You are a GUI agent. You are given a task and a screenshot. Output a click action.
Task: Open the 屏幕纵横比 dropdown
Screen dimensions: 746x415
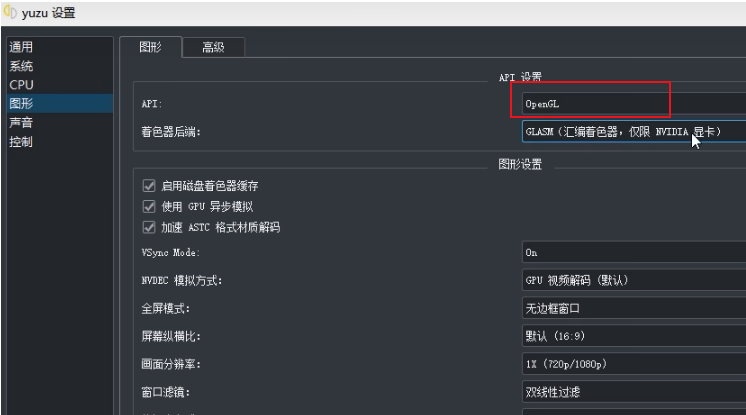tap(633, 335)
